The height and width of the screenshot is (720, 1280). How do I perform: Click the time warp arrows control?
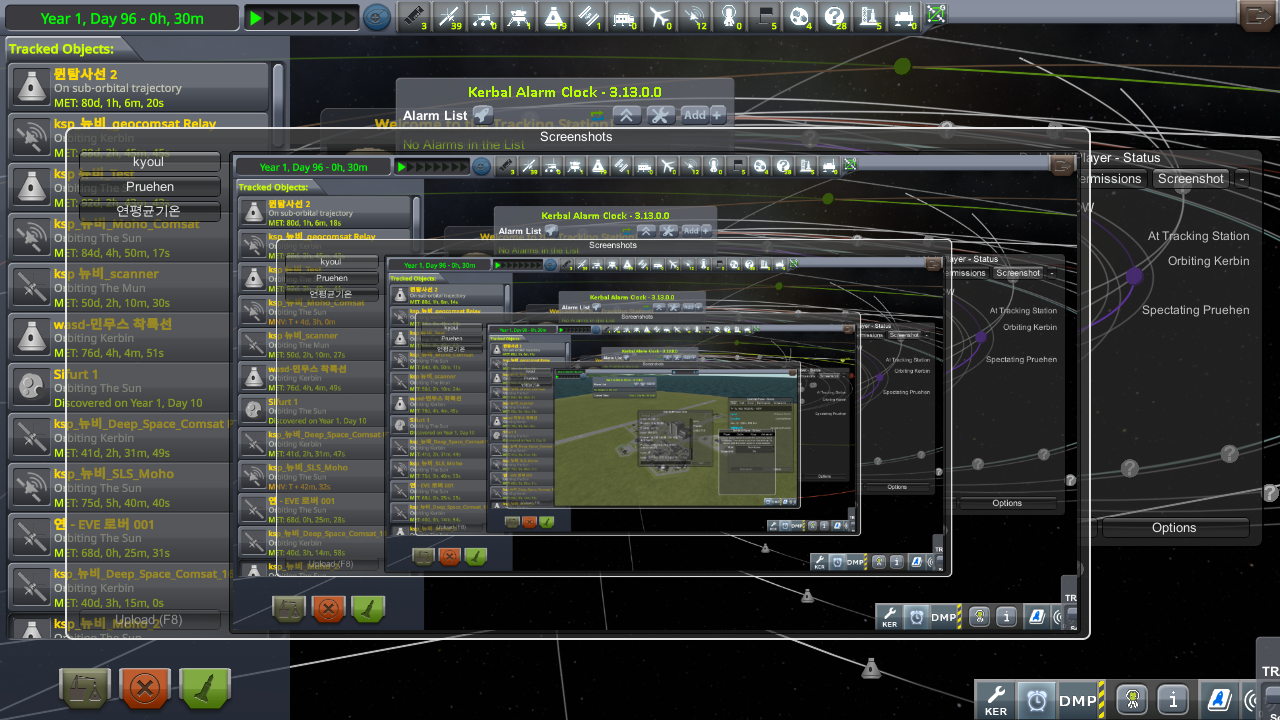pos(301,17)
